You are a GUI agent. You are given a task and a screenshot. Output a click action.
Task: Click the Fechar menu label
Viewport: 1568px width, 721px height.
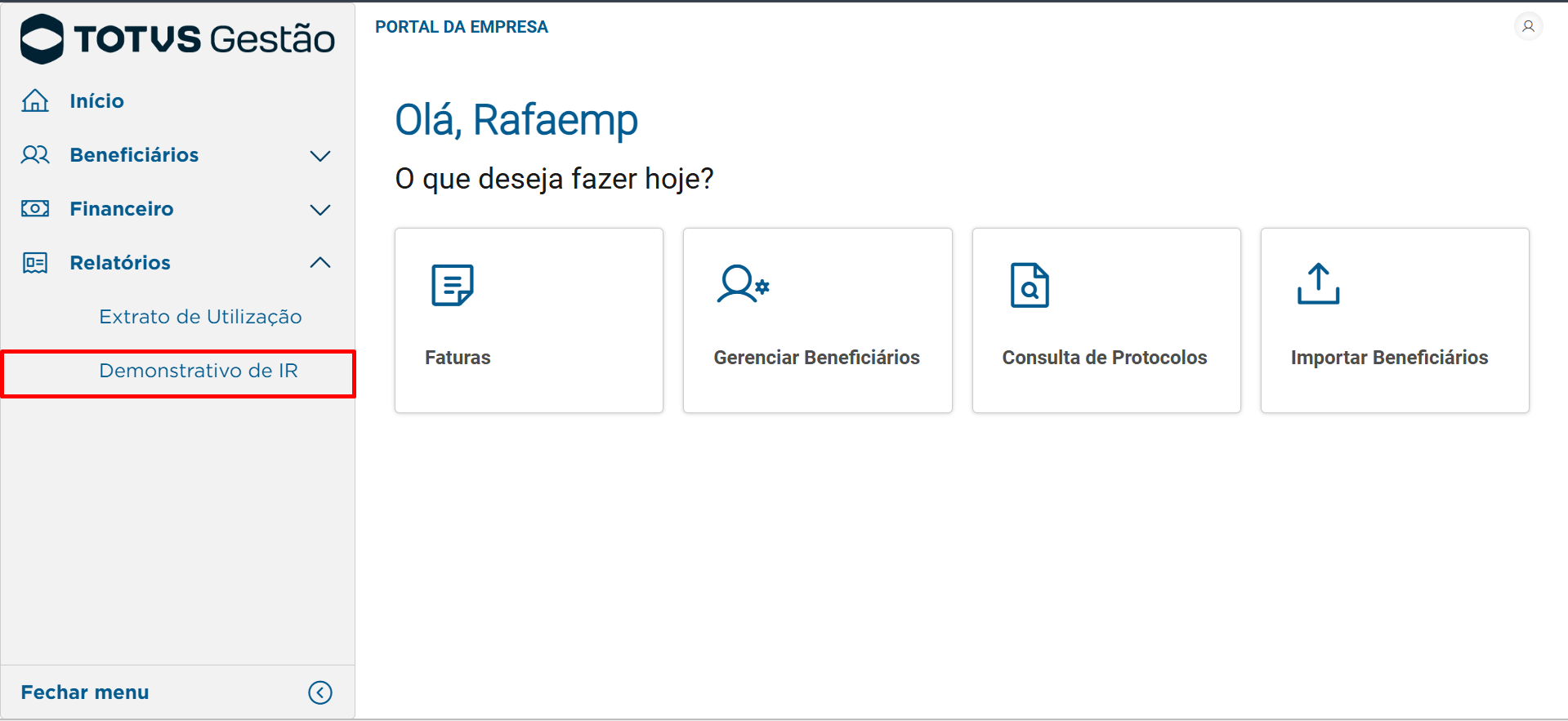85,692
